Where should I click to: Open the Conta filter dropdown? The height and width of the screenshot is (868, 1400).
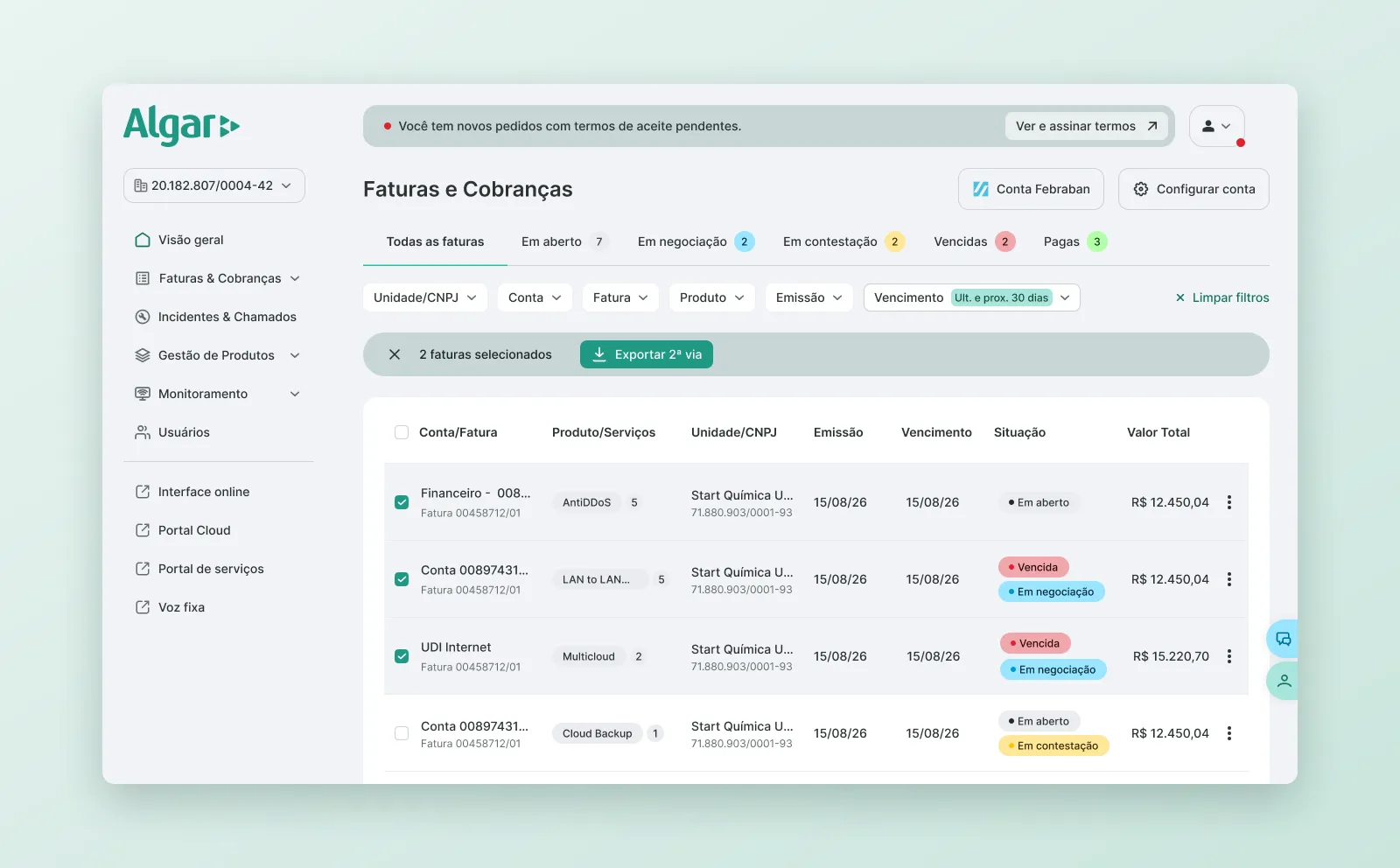click(535, 297)
